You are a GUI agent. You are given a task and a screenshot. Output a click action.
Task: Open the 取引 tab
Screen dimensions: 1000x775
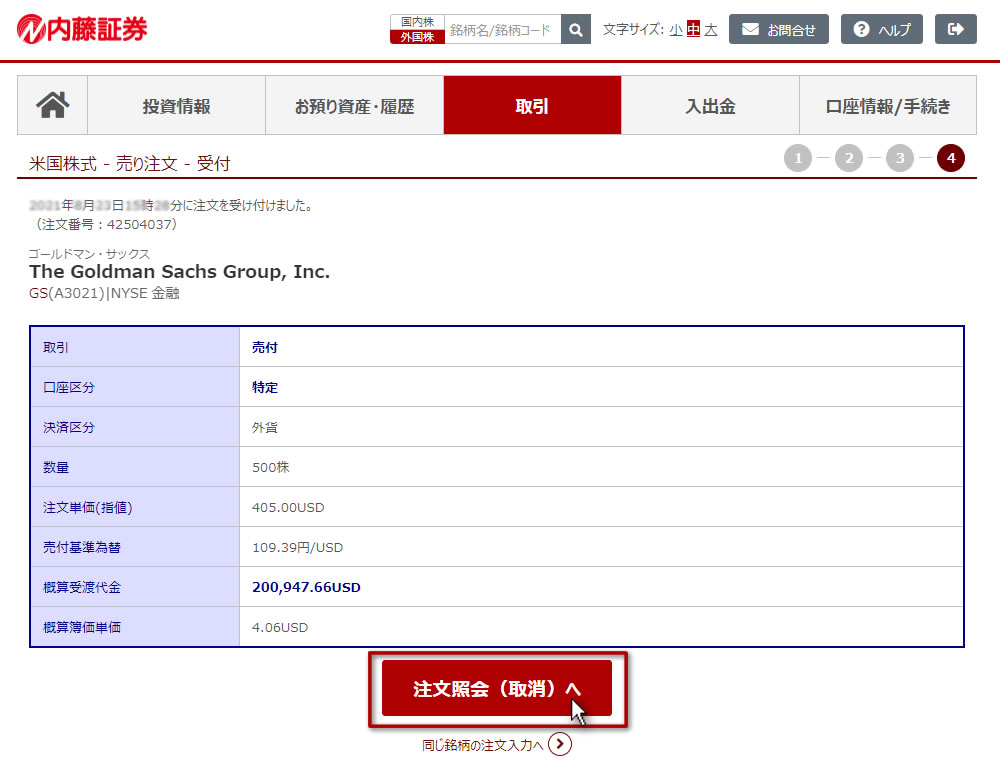532,105
